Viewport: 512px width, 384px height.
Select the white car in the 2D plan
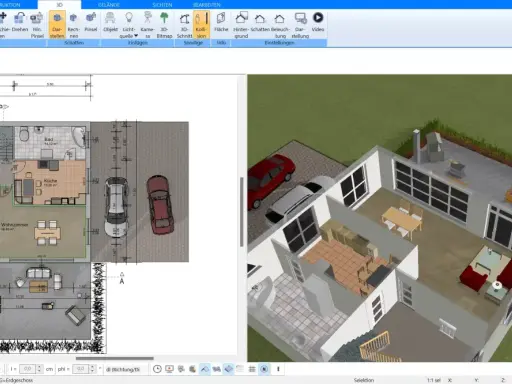tap(116, 207)
